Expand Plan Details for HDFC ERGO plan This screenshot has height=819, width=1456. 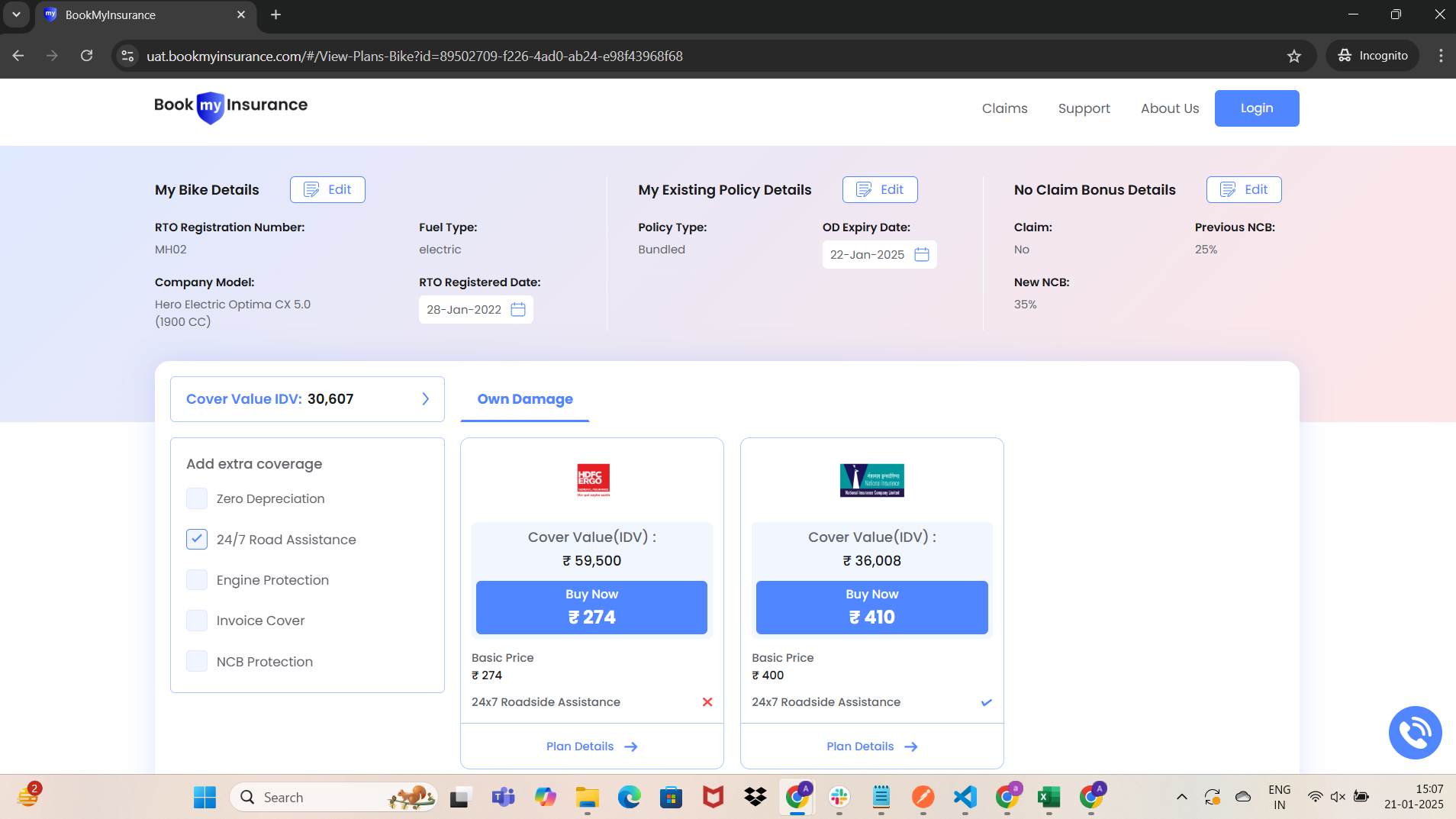[591, 746]
